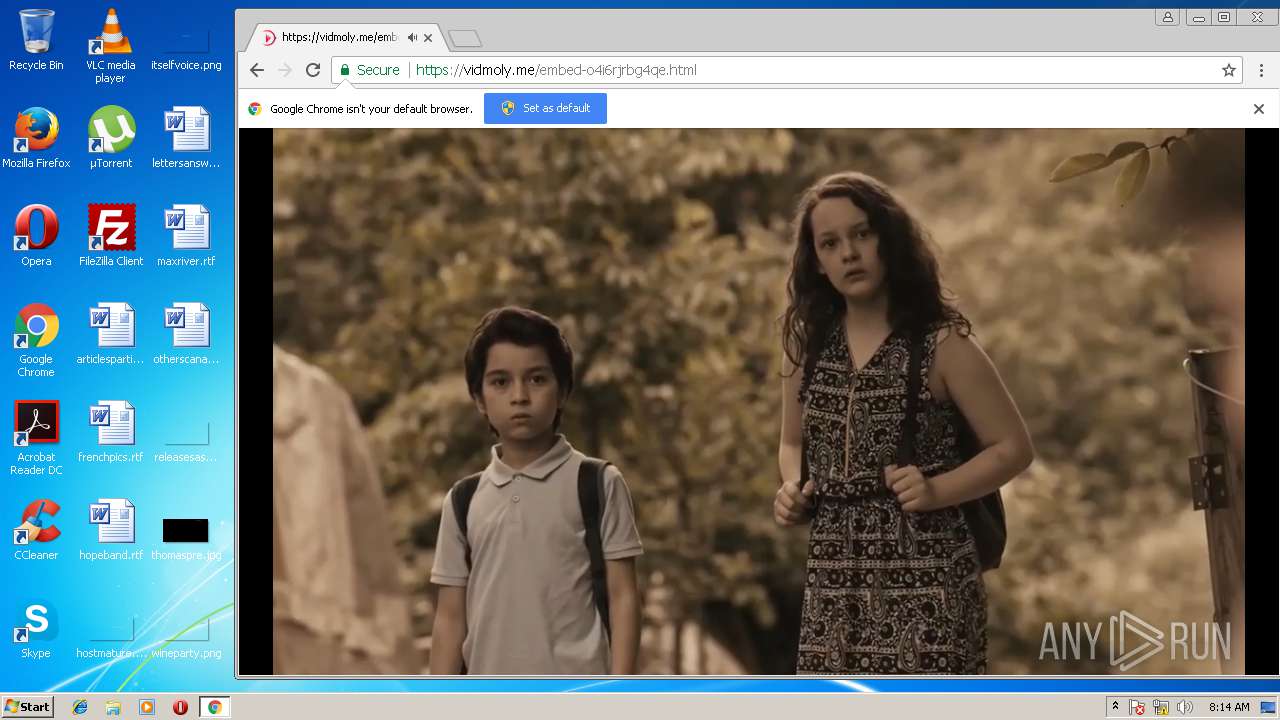This screenshot has height=720, width=1280.
Task: View site info via Secure lock
Action: (x=369, y=70)
